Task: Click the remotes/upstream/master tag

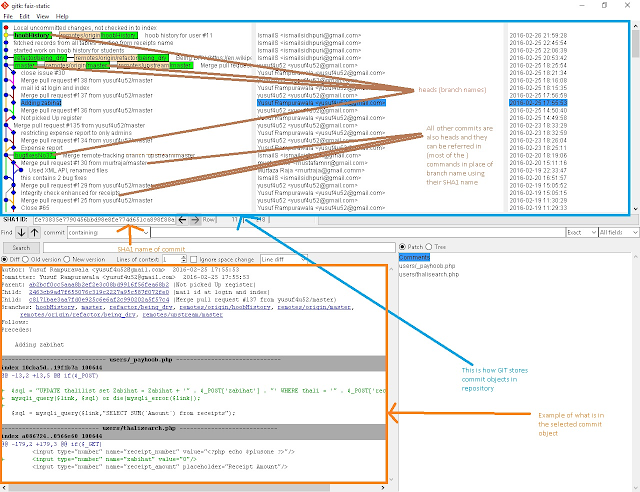Action: click(x=155, y=65)
